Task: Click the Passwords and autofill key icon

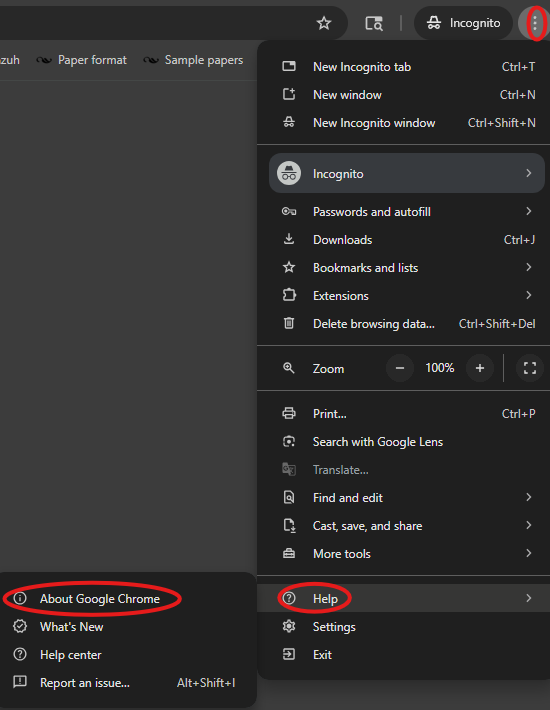Action: click(289, 211)
